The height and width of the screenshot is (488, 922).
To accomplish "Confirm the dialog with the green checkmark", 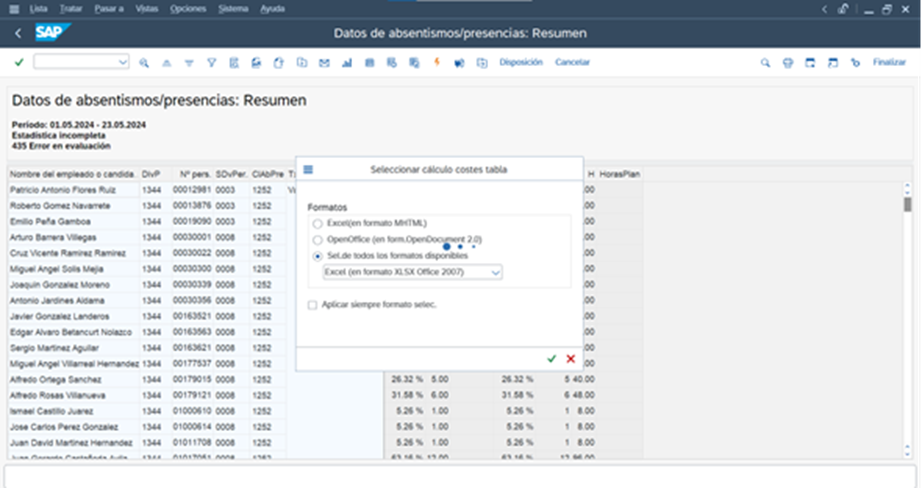I will pyautogui.click(x=552, y=358).
